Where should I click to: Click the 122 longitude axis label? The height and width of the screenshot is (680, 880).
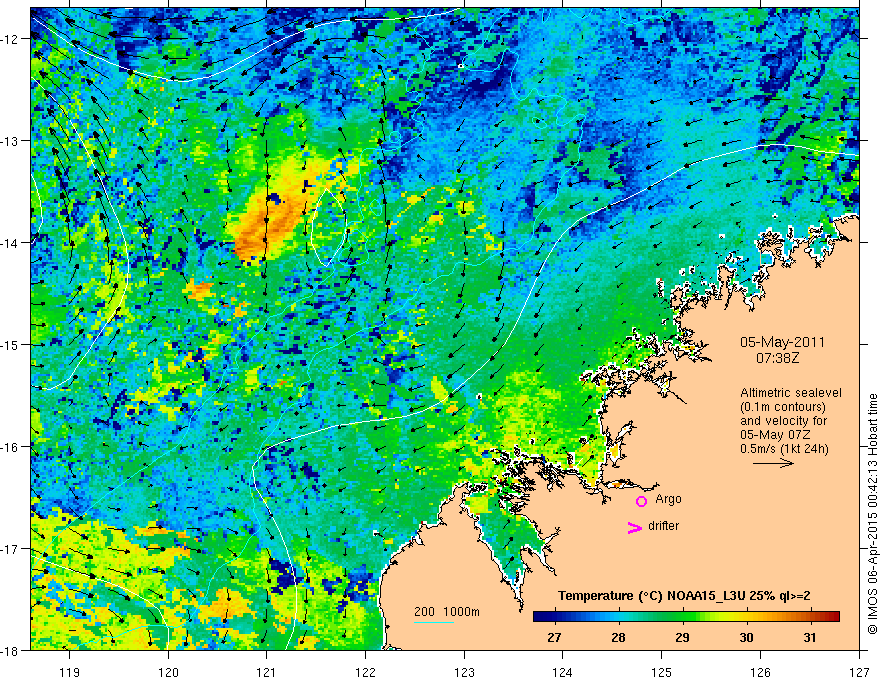coord(365,672)
